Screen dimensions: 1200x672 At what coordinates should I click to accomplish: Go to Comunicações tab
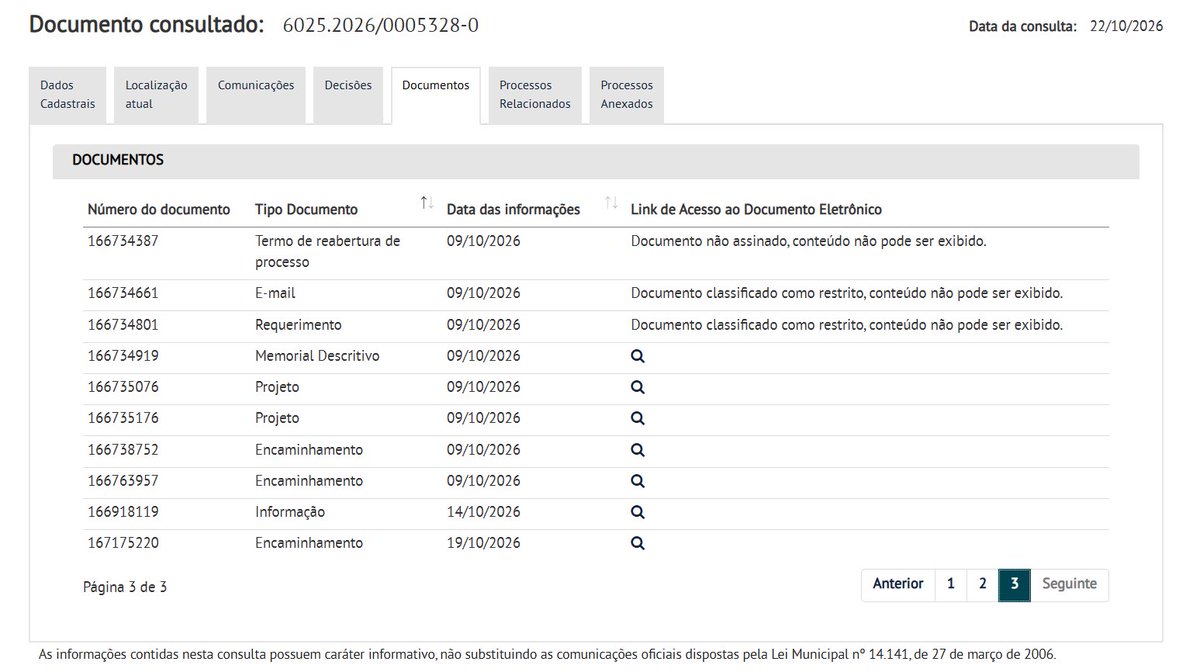pos(256,95)
